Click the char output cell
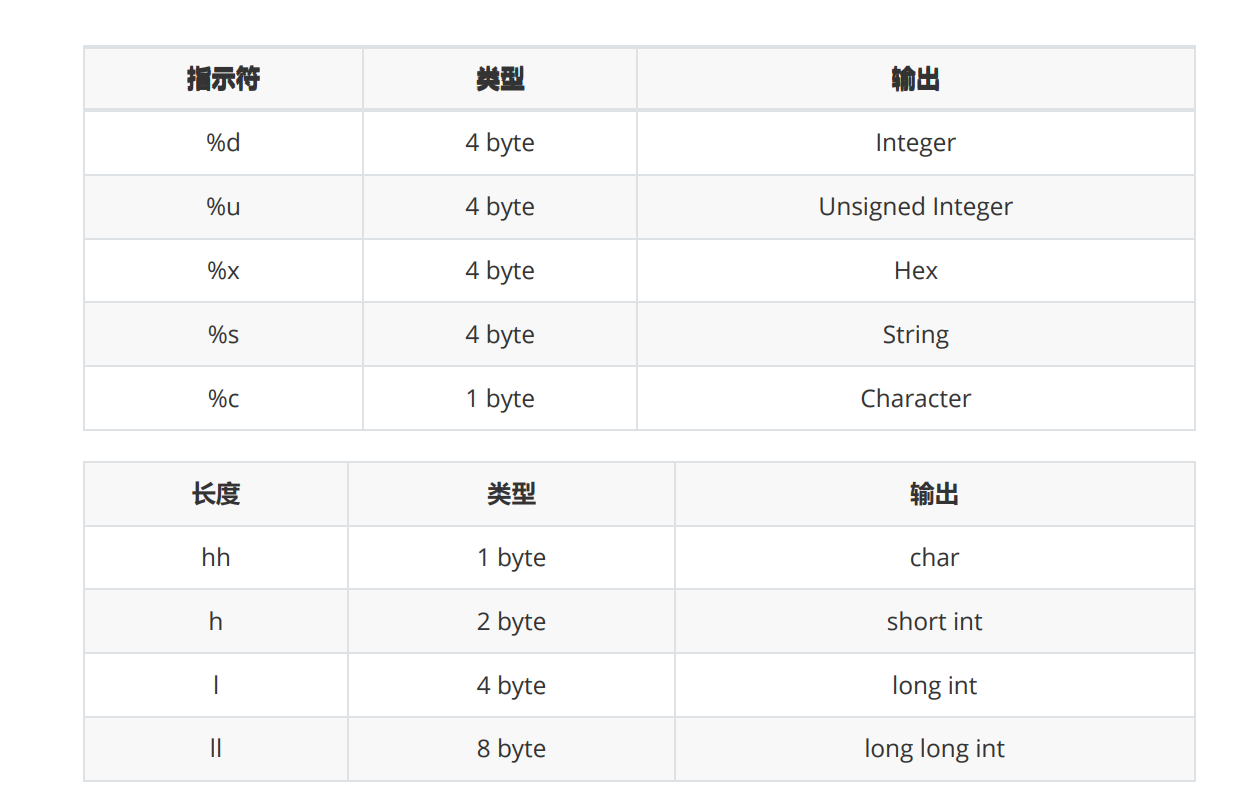Image resolution: width=1239 pixels, height=786 pixels. coord(934,558)
